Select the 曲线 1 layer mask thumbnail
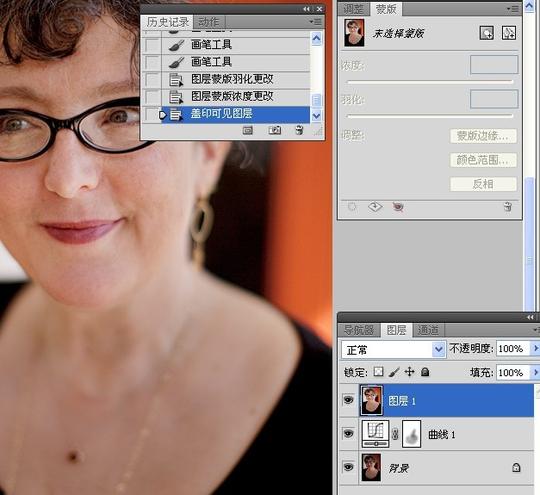The width and height of the screenshot is (540, 495). pyautogui.click(x=412, y=434)
